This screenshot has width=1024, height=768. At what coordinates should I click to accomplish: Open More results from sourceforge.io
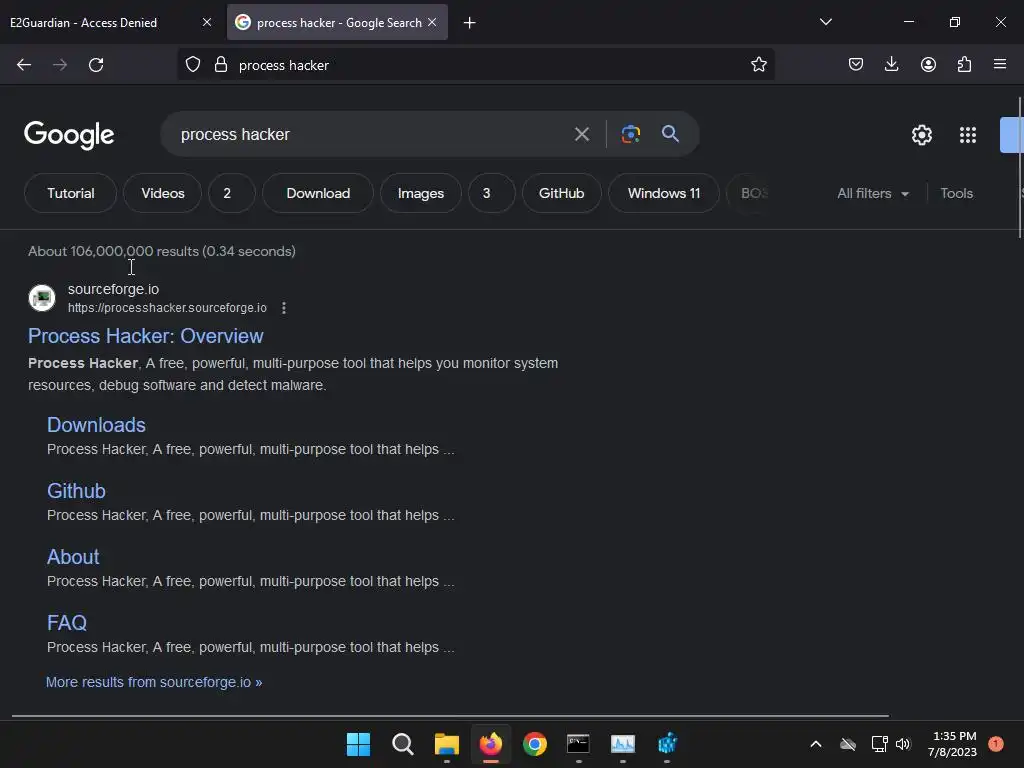click(154, 682)
